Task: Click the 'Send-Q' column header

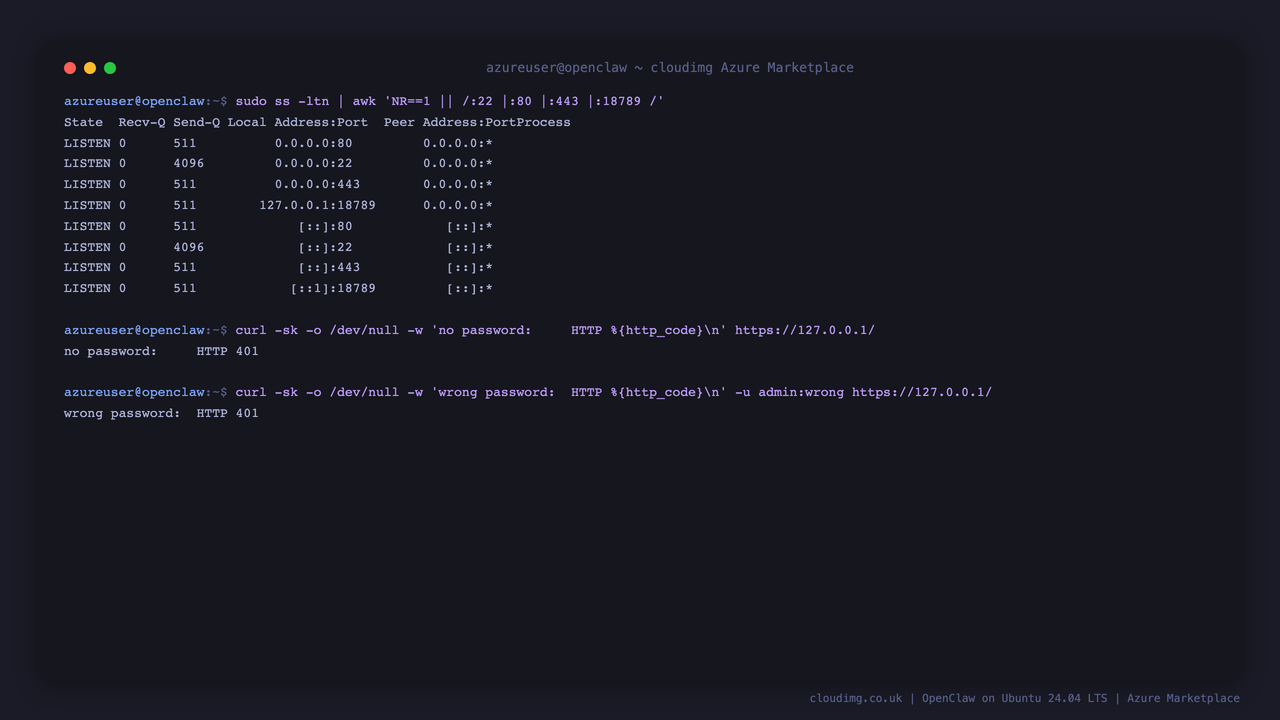Action: point(196,122)
